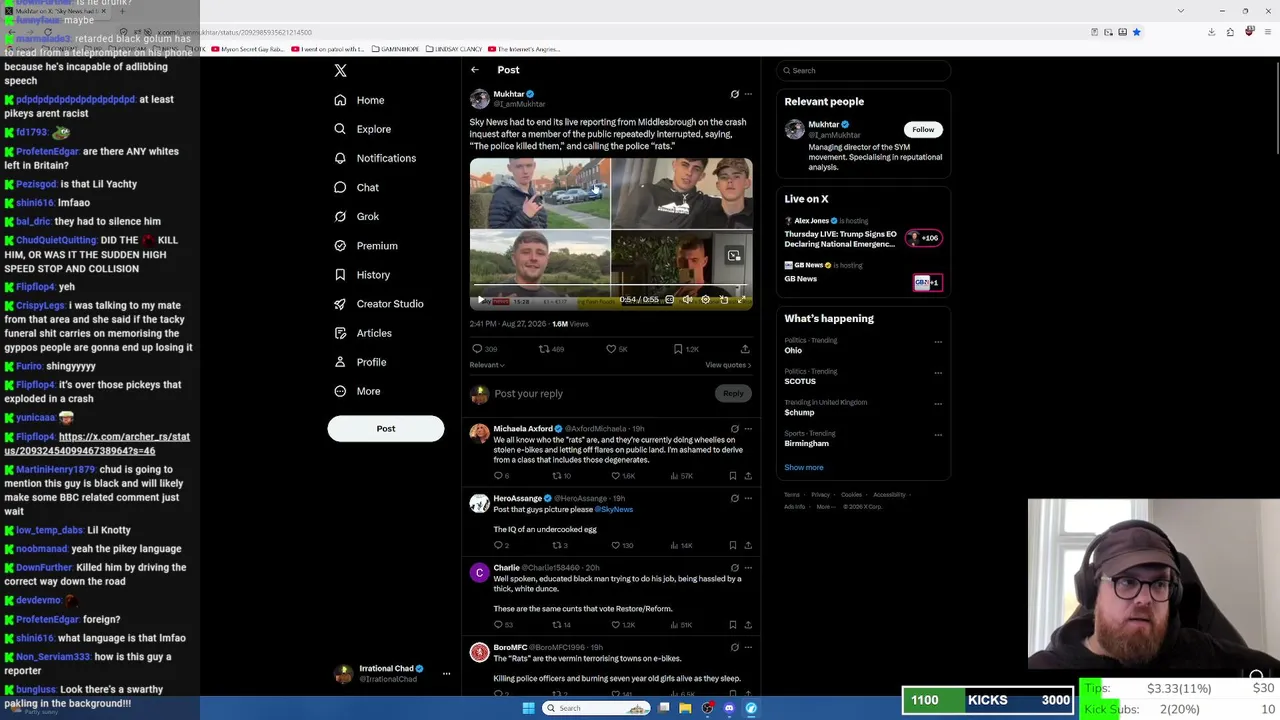
Task: Open the three-dot menu on Mukhtar's post
Action: coord(748,94)
